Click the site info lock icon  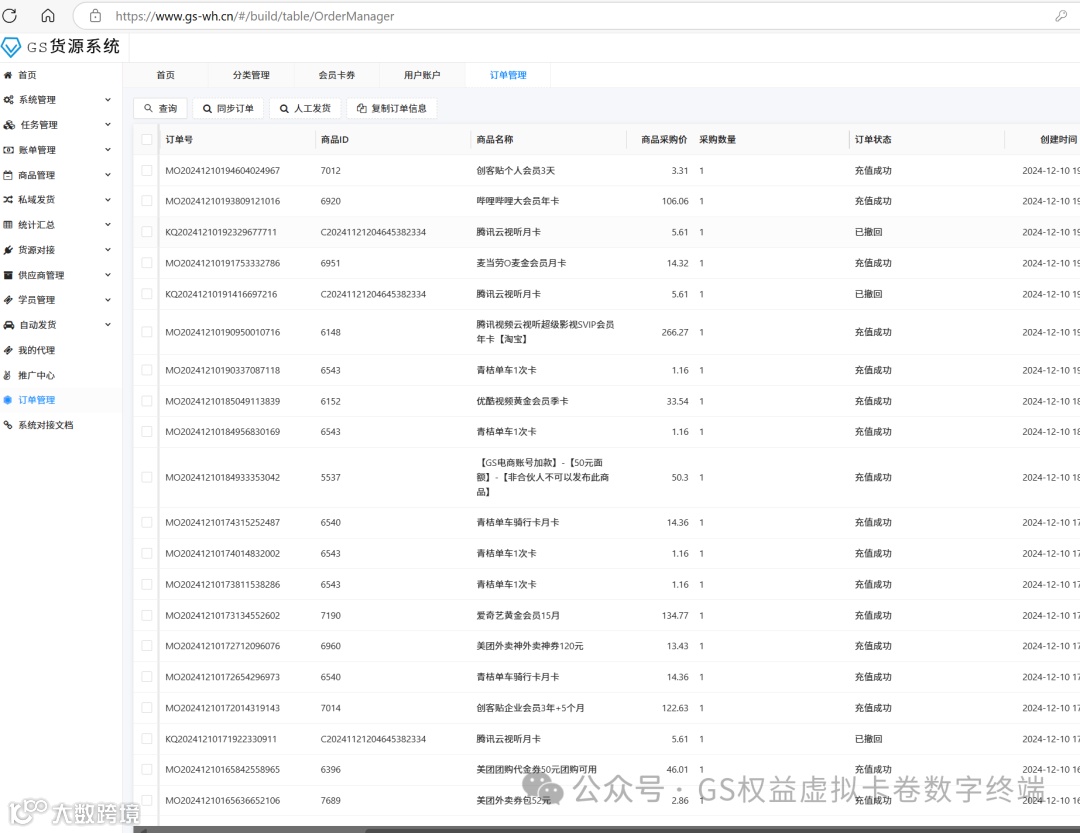[96, 16]
